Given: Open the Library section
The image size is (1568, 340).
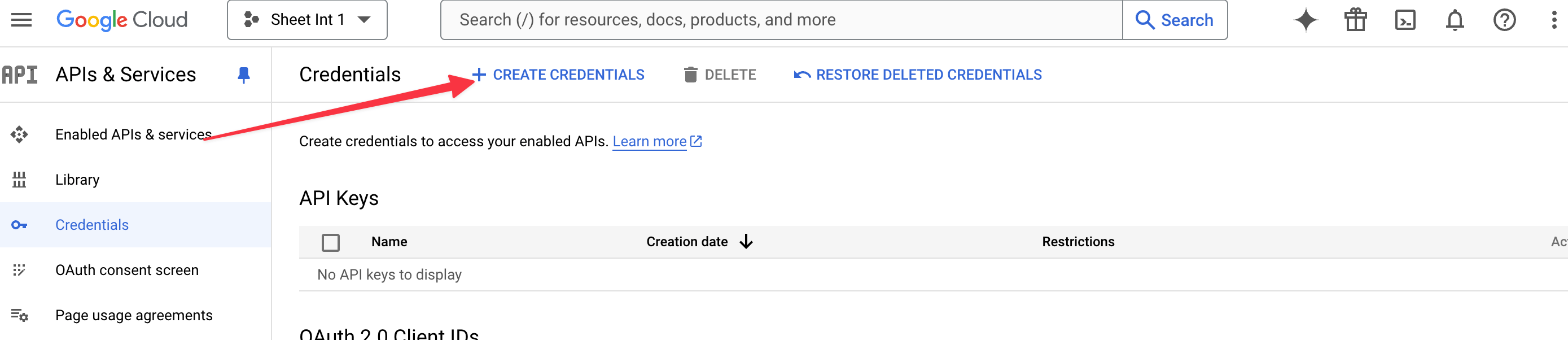Looking at the screenshot, I should pos(77,180).
